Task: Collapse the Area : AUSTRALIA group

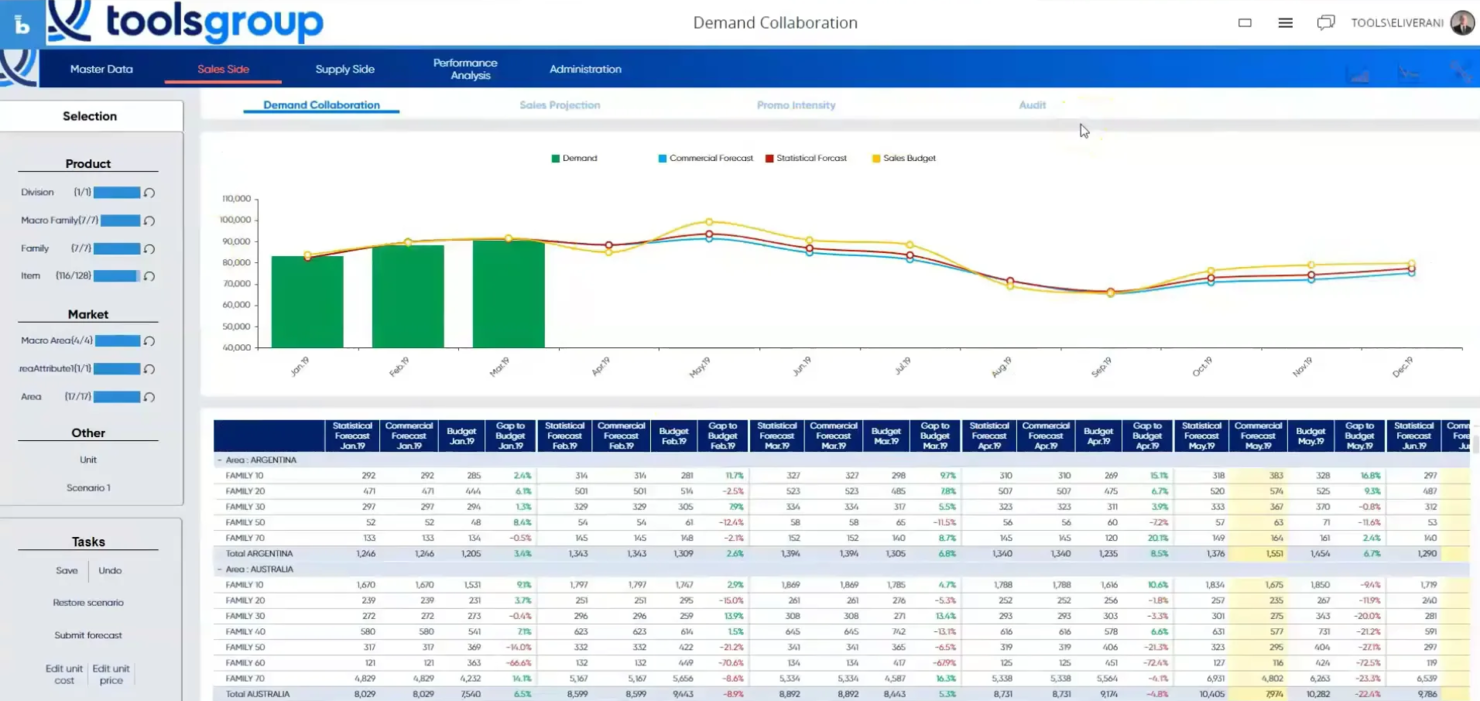Action: (219, 569)
